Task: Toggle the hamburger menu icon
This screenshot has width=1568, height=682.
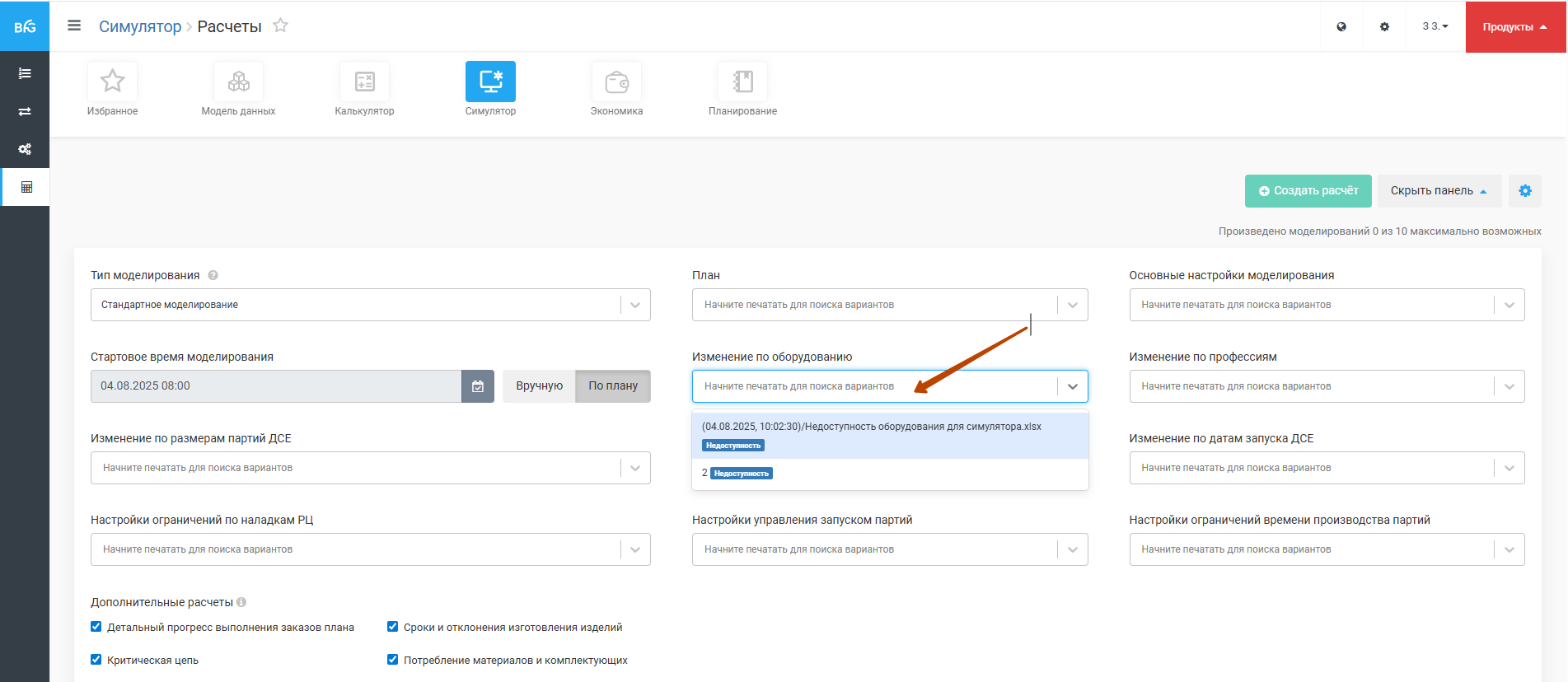Action: [74, 26]
